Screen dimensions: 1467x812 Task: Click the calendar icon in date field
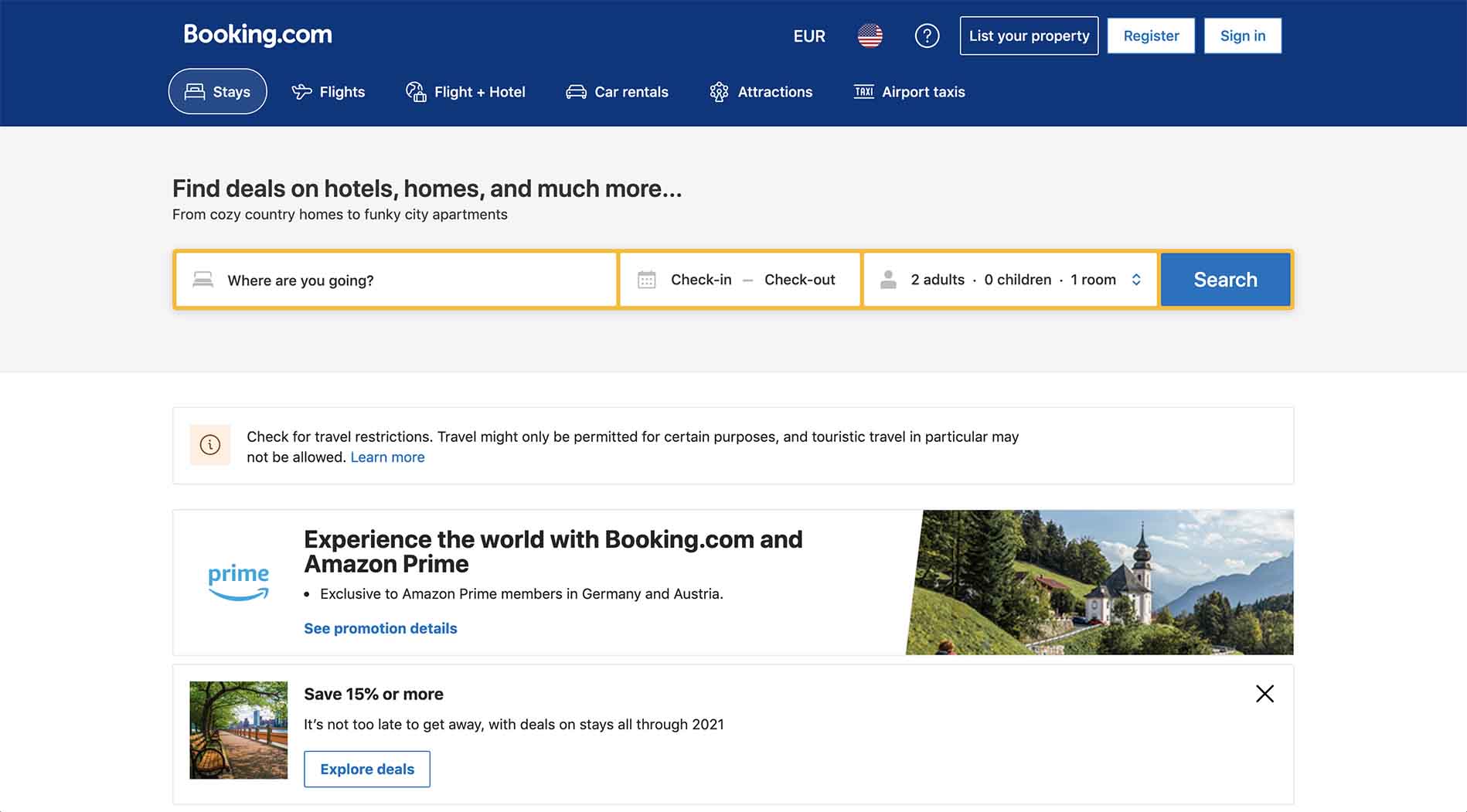[x=647, y=279]
